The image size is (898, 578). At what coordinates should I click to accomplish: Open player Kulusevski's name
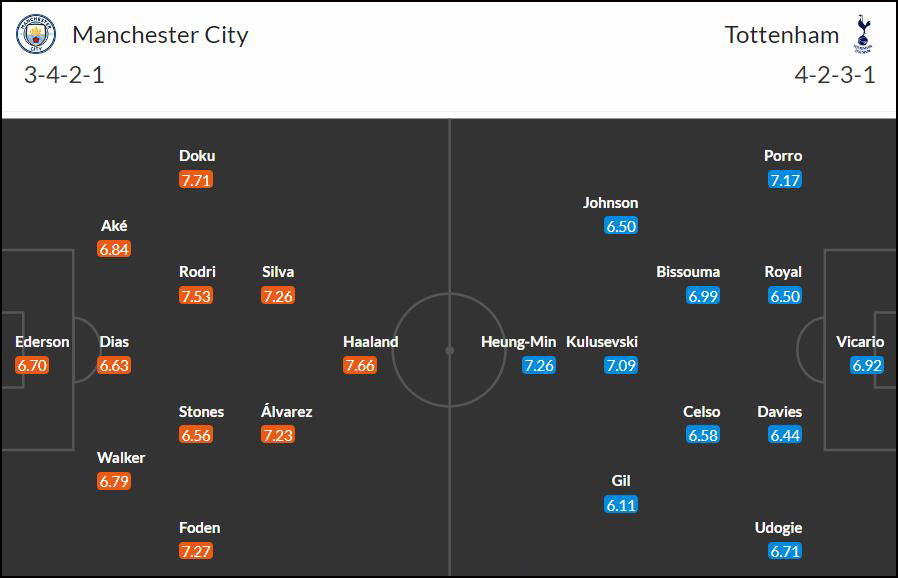[x=602, y=342]
